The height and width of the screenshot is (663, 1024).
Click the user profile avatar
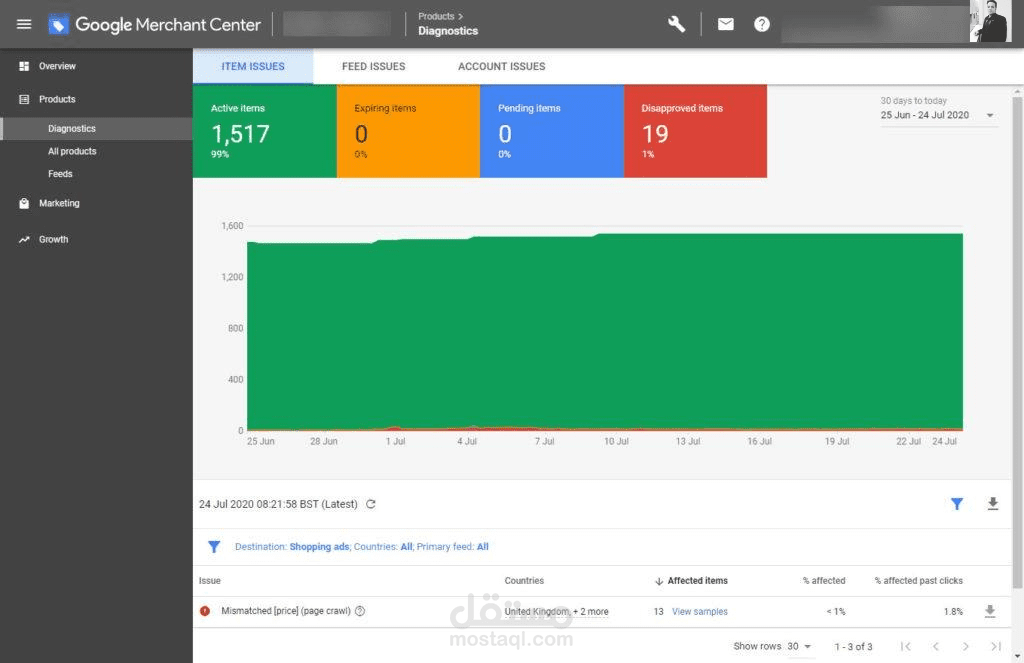[990, 22]
